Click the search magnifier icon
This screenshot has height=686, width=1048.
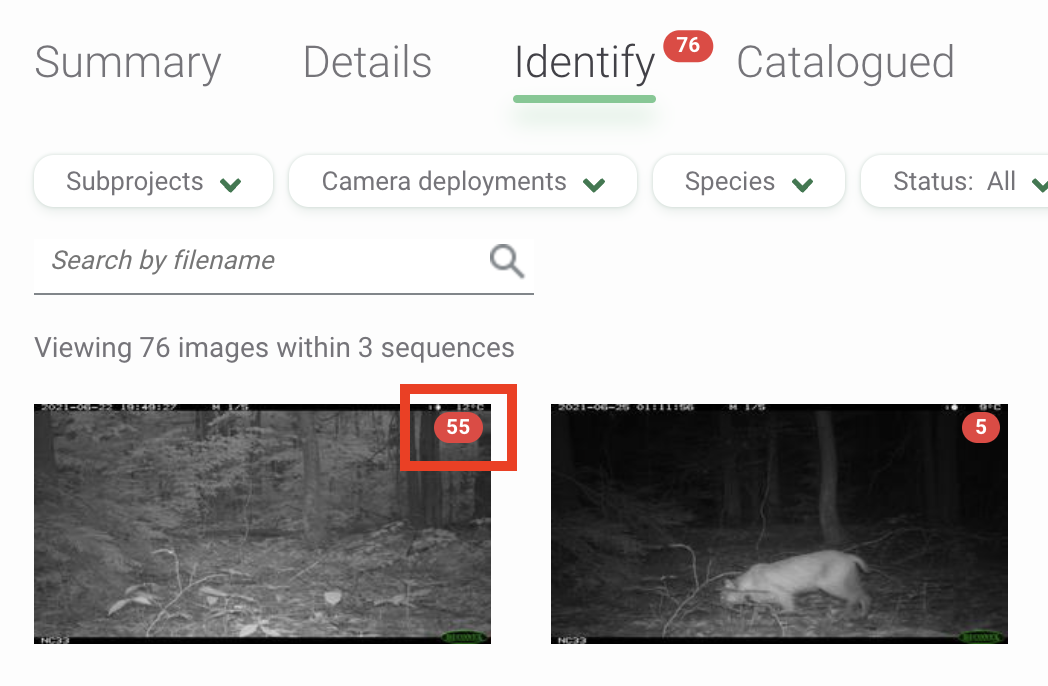coord(506,260)
